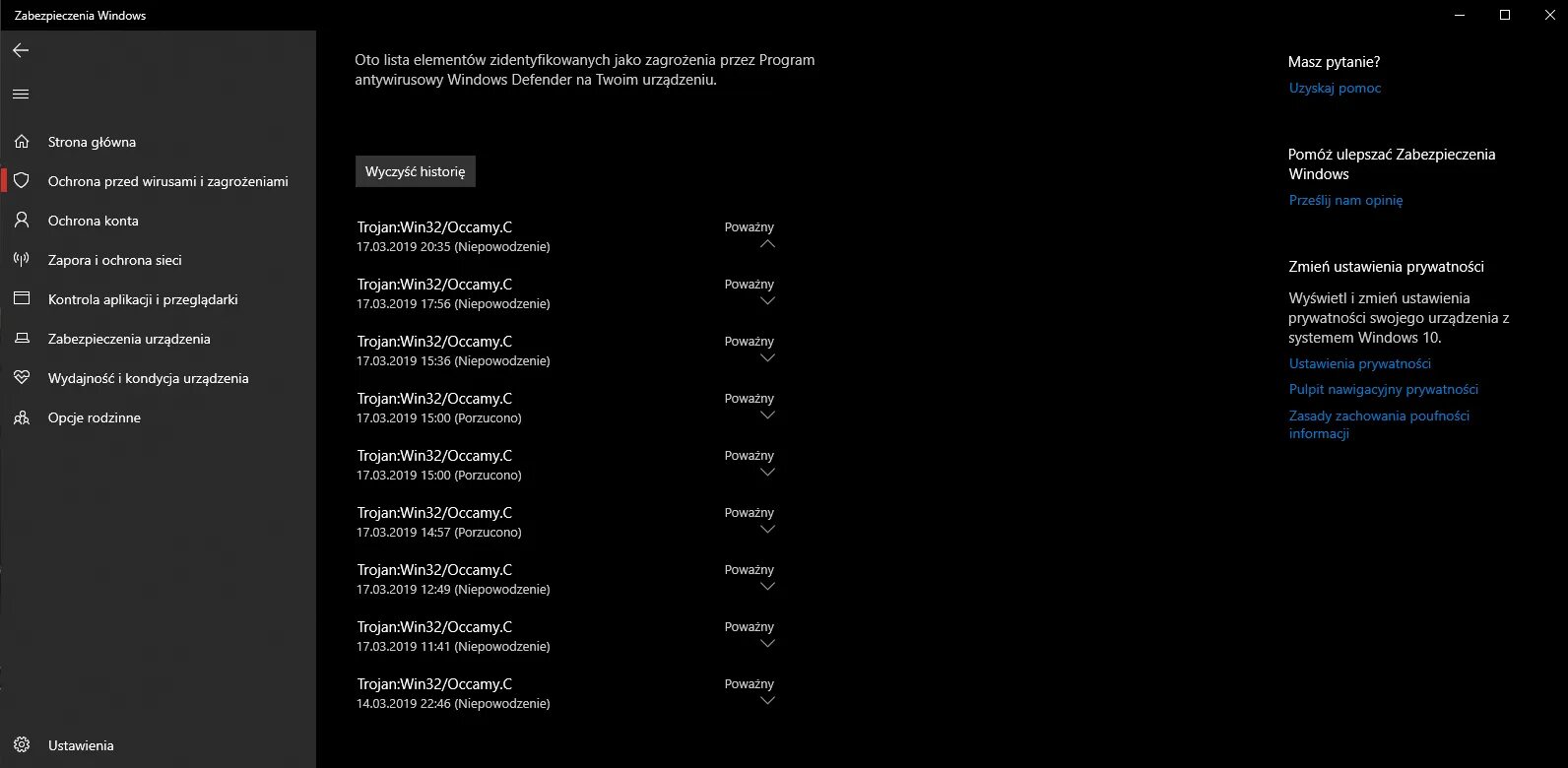Click the Ustawienia gear icon
The height and width of the screenshot is (768, 1568).
click(x=22, y=745)
